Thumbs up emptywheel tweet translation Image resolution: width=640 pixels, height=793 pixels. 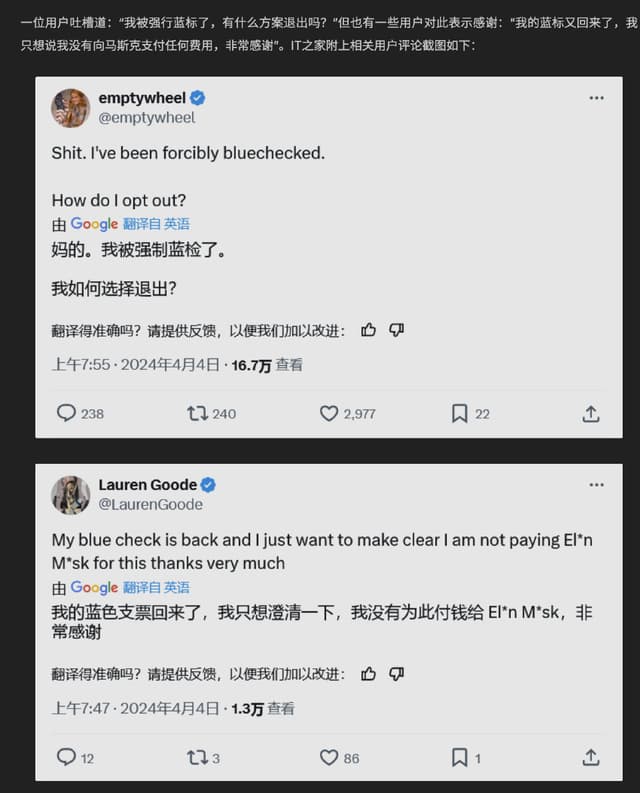(368, 330)
